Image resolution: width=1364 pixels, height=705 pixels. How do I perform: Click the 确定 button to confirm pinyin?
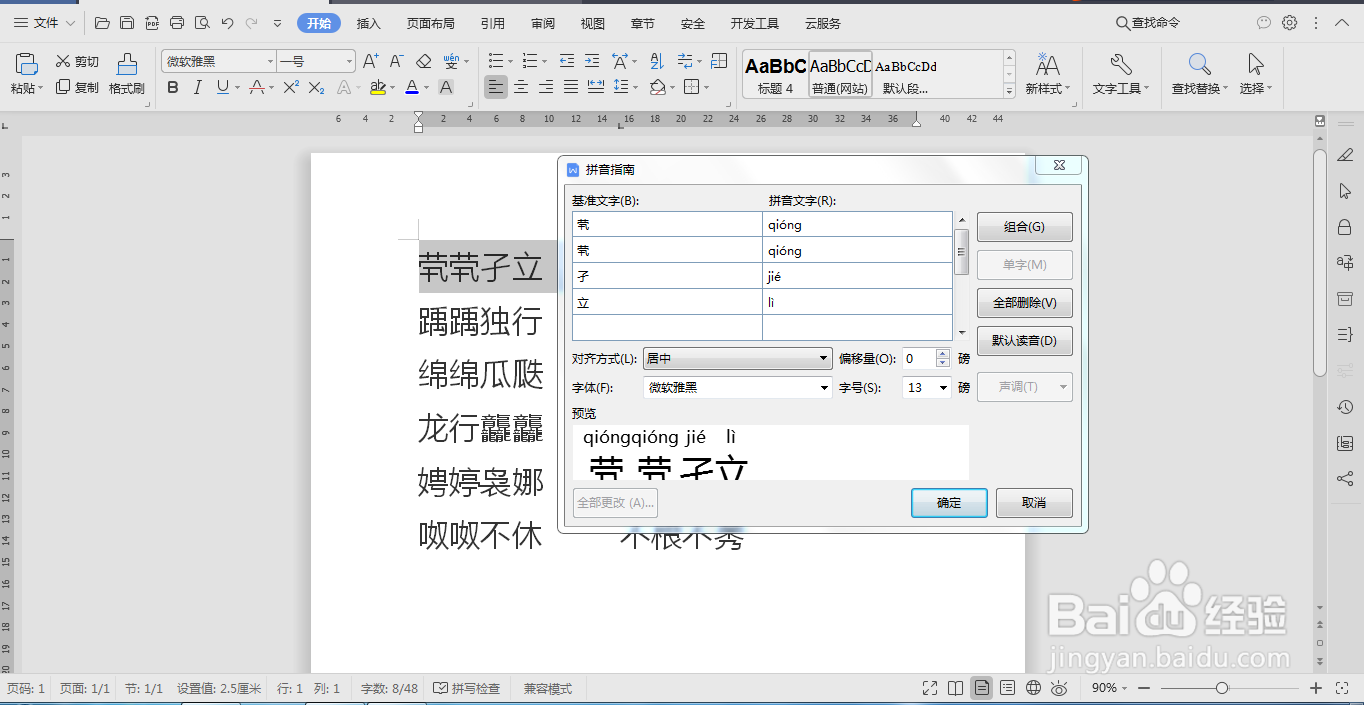click(948, 503)
